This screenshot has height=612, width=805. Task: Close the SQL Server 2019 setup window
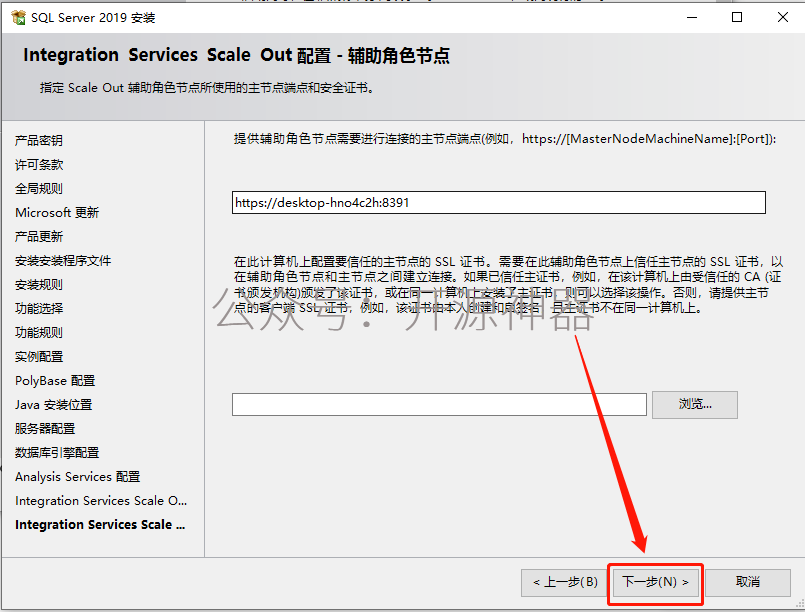(x=782, y=17)
